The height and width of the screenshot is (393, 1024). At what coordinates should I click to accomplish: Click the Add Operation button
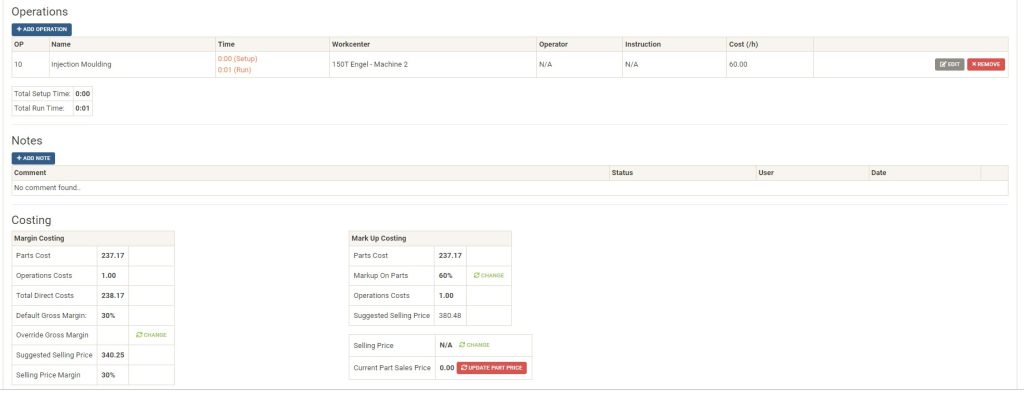pyautogui.click(x=42, y=29)
